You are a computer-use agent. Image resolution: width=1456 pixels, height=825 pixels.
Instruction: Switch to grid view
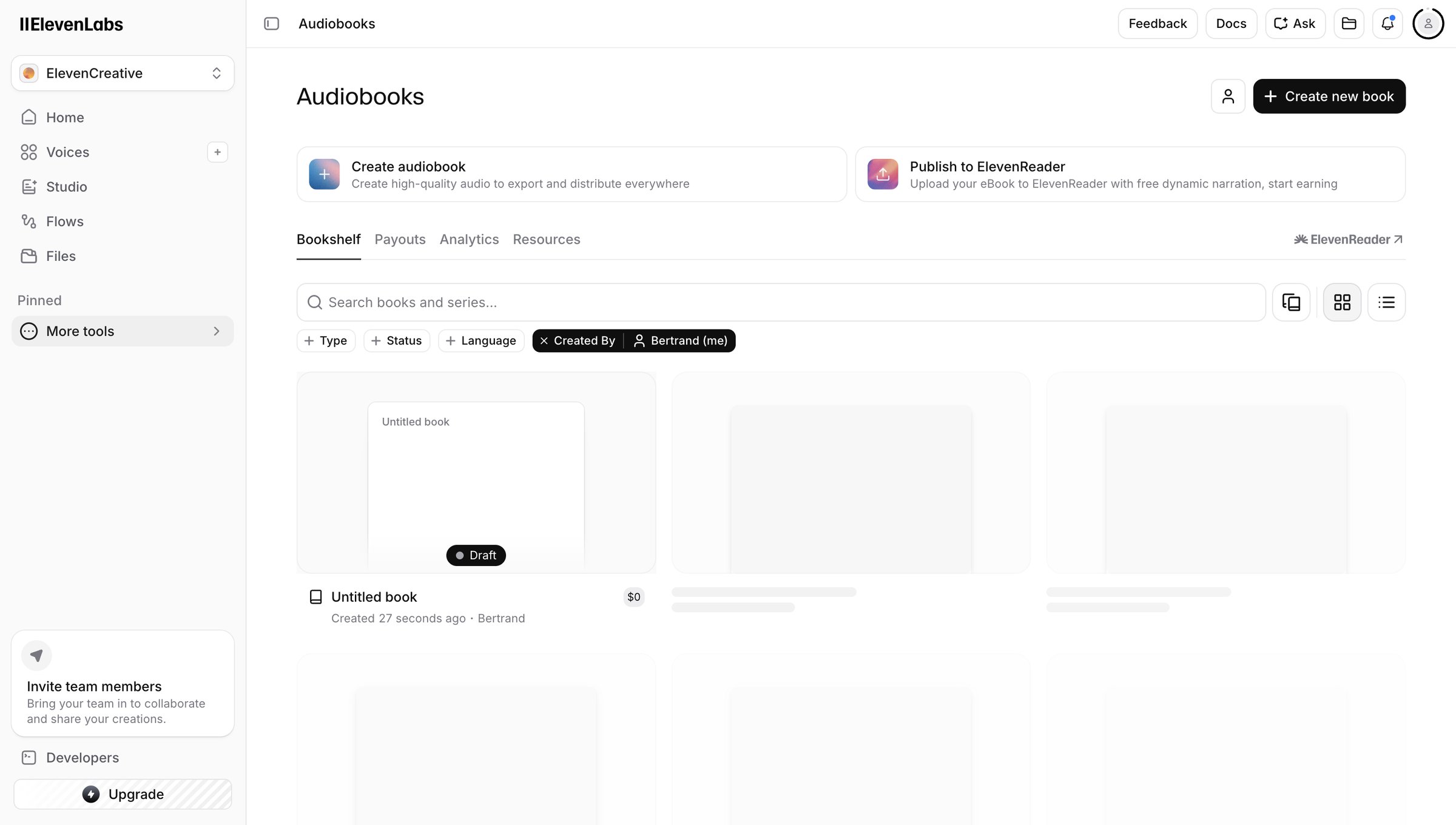1342,302
